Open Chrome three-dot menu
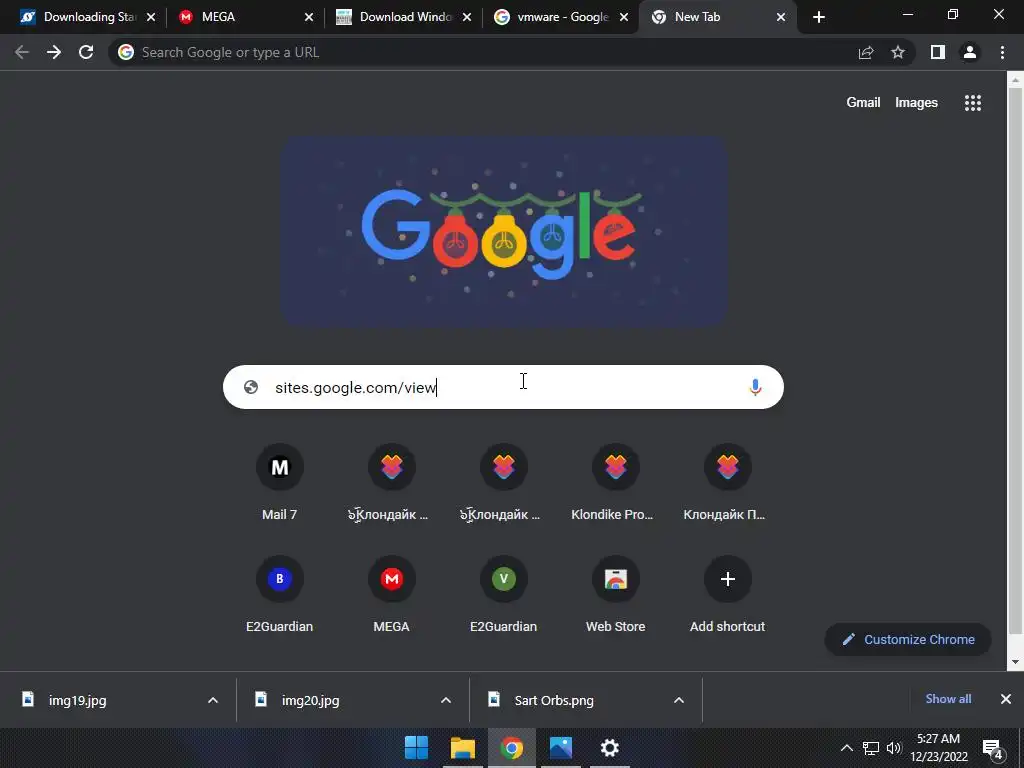1024x768 pixels. [1002, 52]
